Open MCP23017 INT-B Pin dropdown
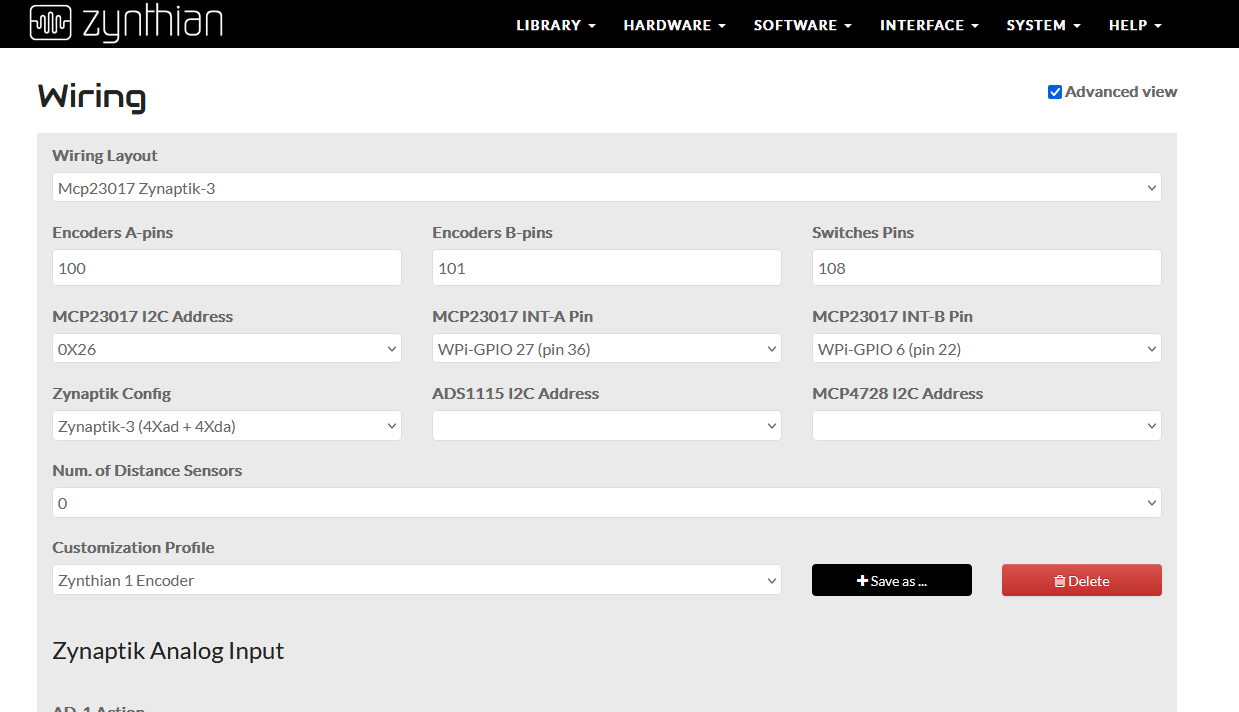 pyautogui.click(x=986, y=349)
